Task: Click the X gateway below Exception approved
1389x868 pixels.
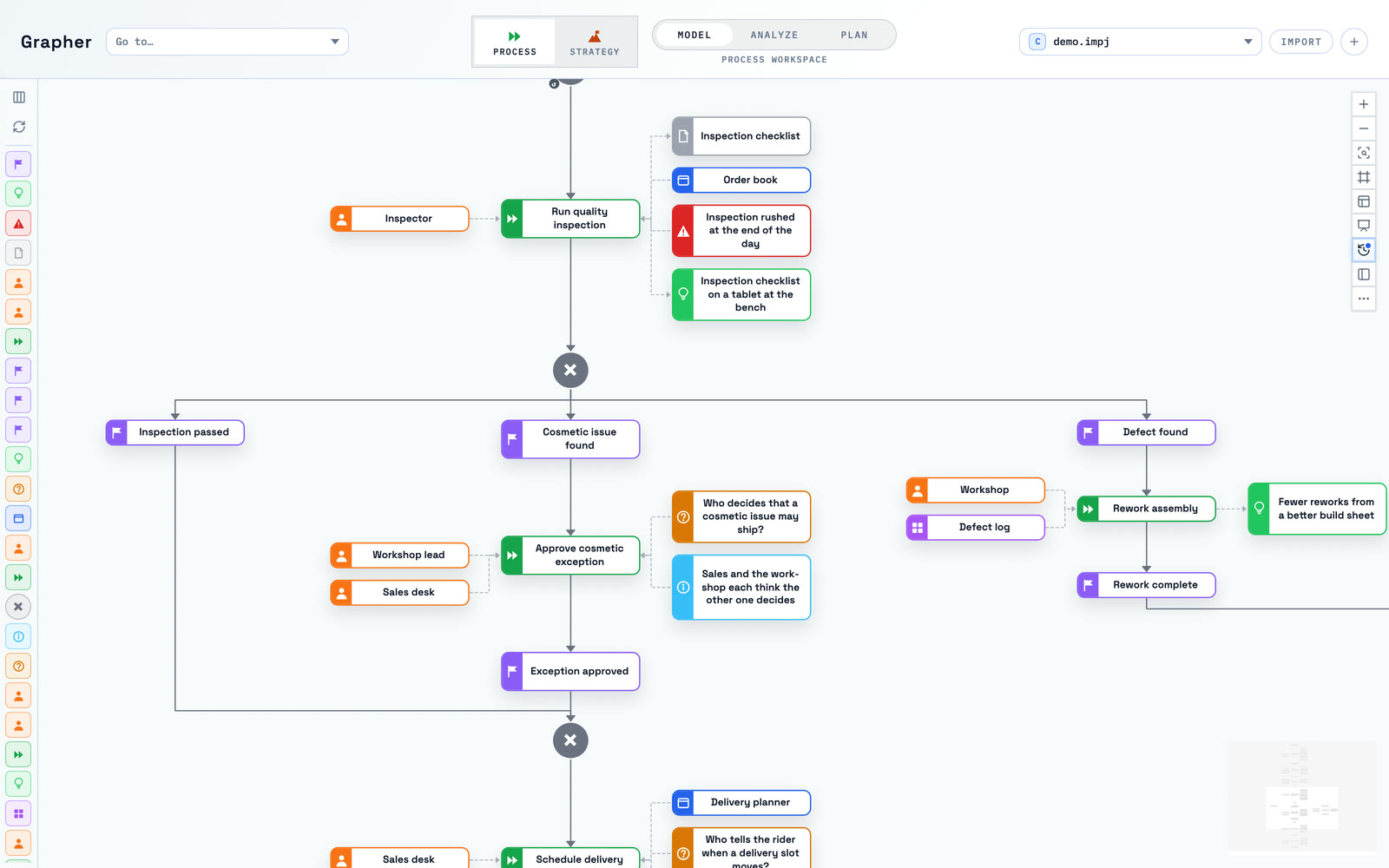Action: coord(570,740)
